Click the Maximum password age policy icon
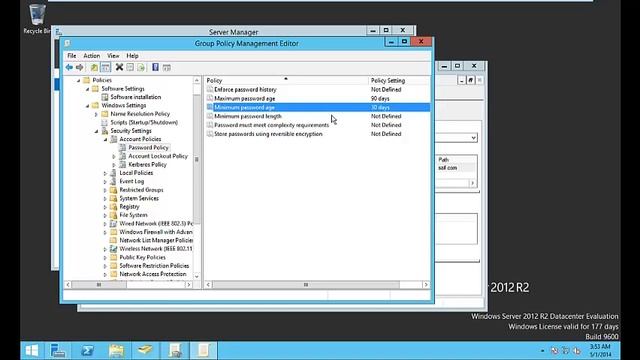The height and width of the screenshot is (360, 640). [210, 98]
